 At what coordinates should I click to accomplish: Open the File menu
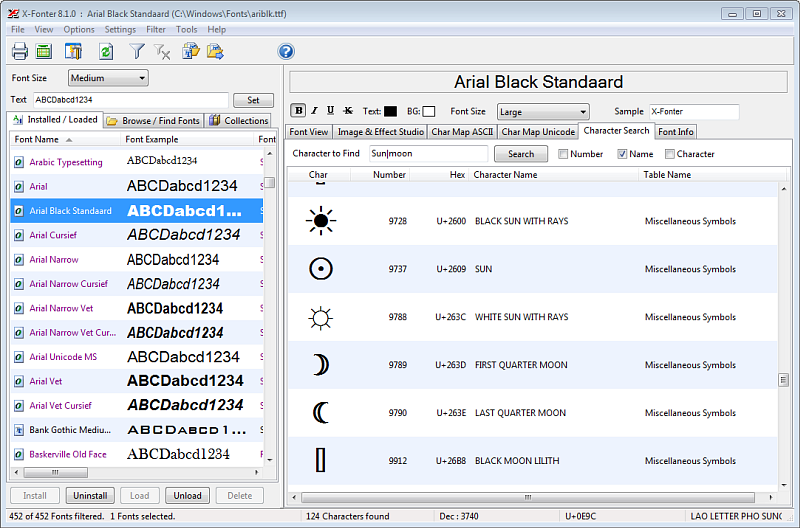pyautogui.click(x=18, y=30)
